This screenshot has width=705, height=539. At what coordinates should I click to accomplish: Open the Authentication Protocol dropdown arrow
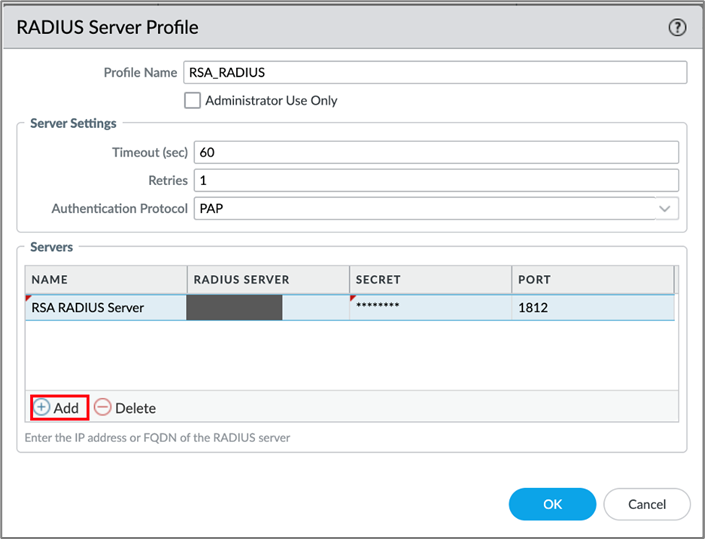coord(666,208)
